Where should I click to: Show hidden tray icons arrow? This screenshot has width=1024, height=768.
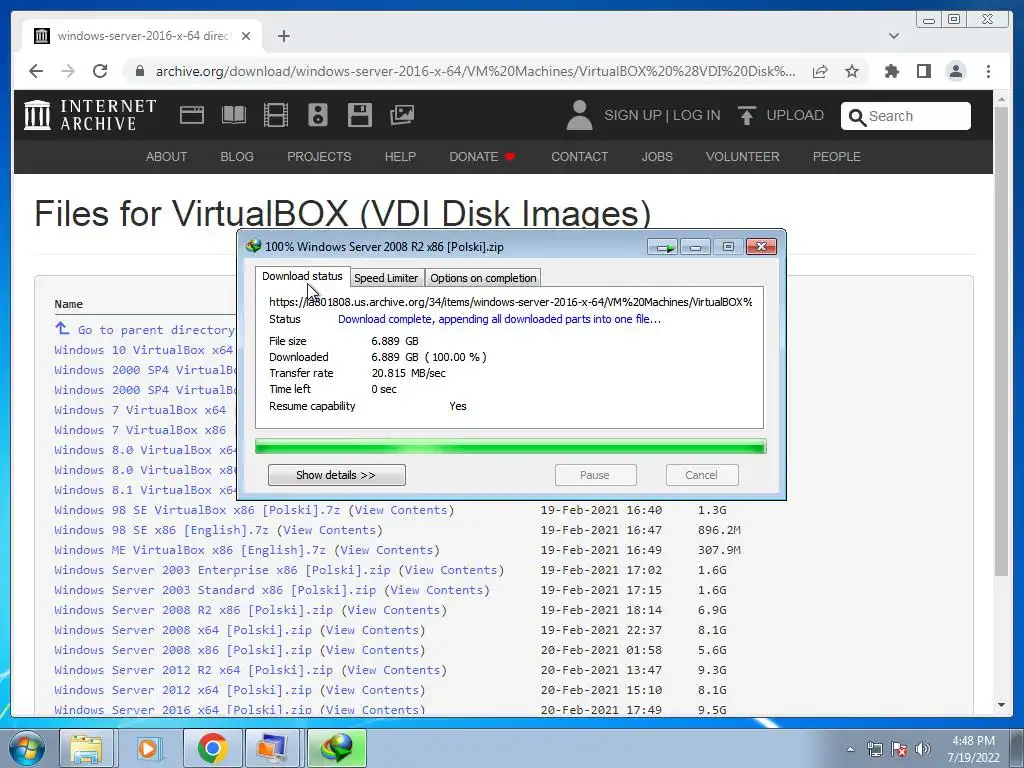coord(850,749)
